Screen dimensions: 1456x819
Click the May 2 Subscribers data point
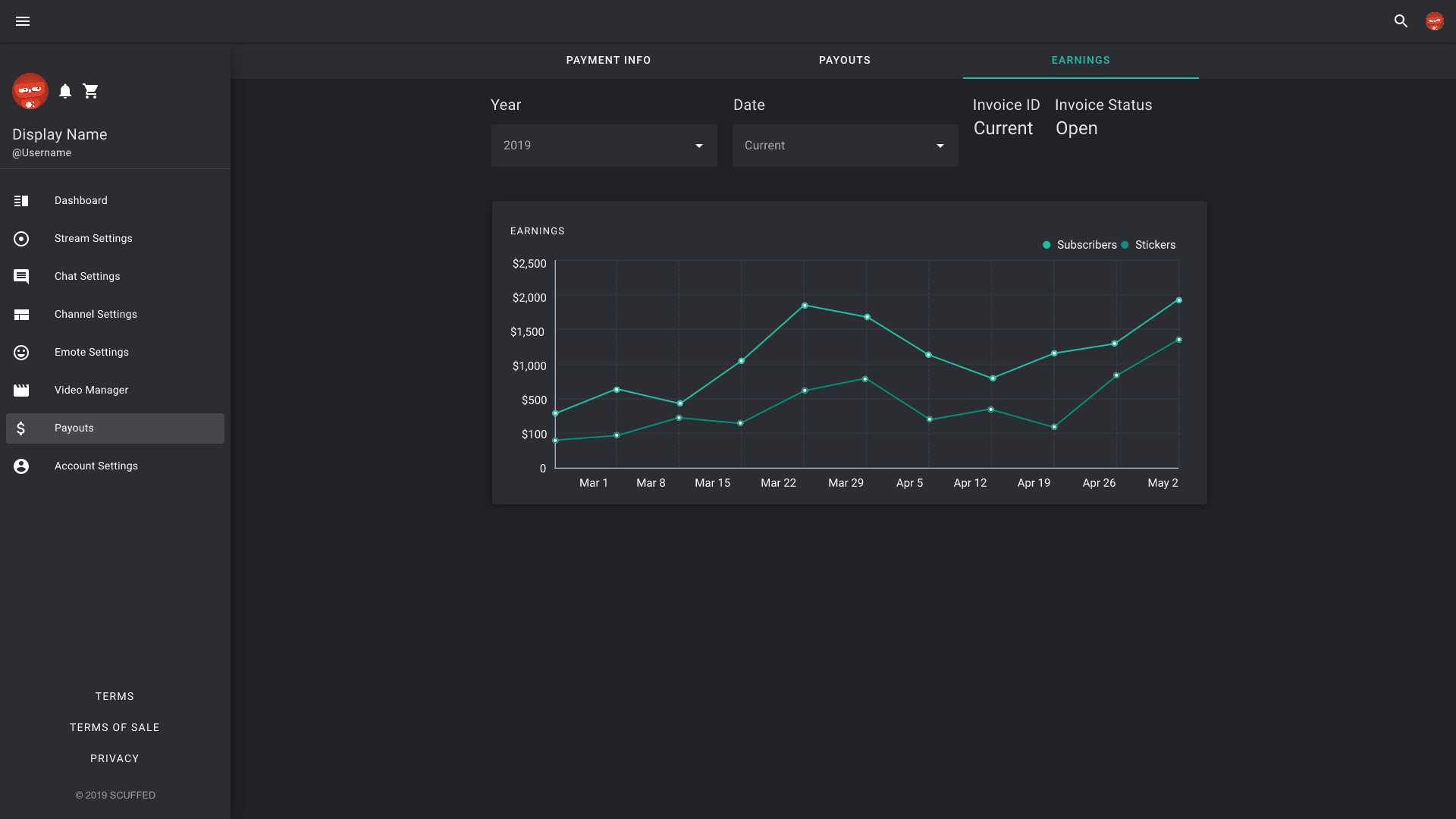click(x=1178, y=300)
